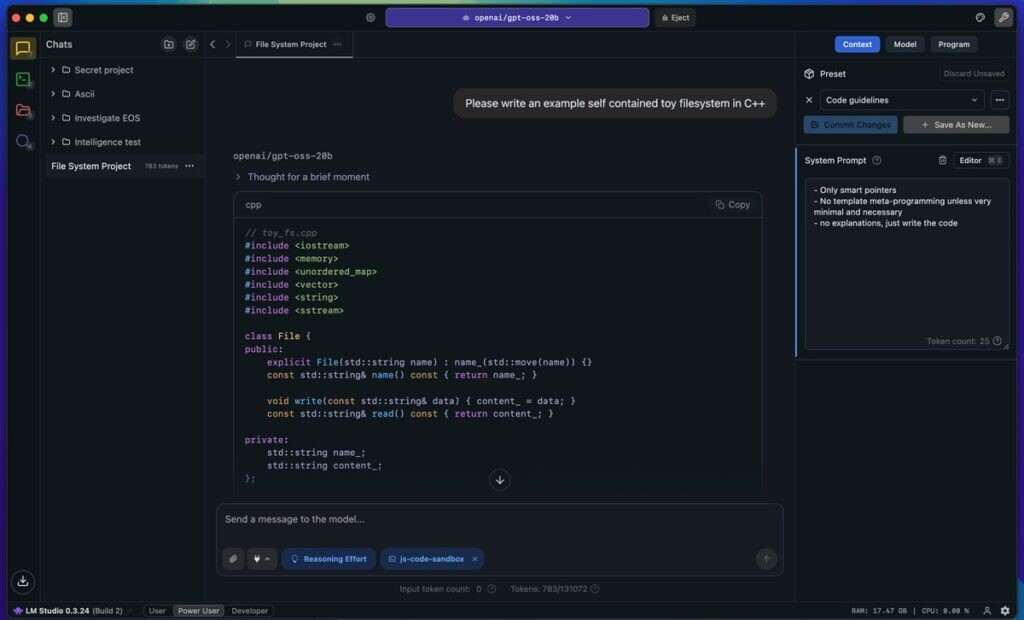The image size is (1024, 620).
Task: Create a new folder in Chats
Action: pos(168,44)
